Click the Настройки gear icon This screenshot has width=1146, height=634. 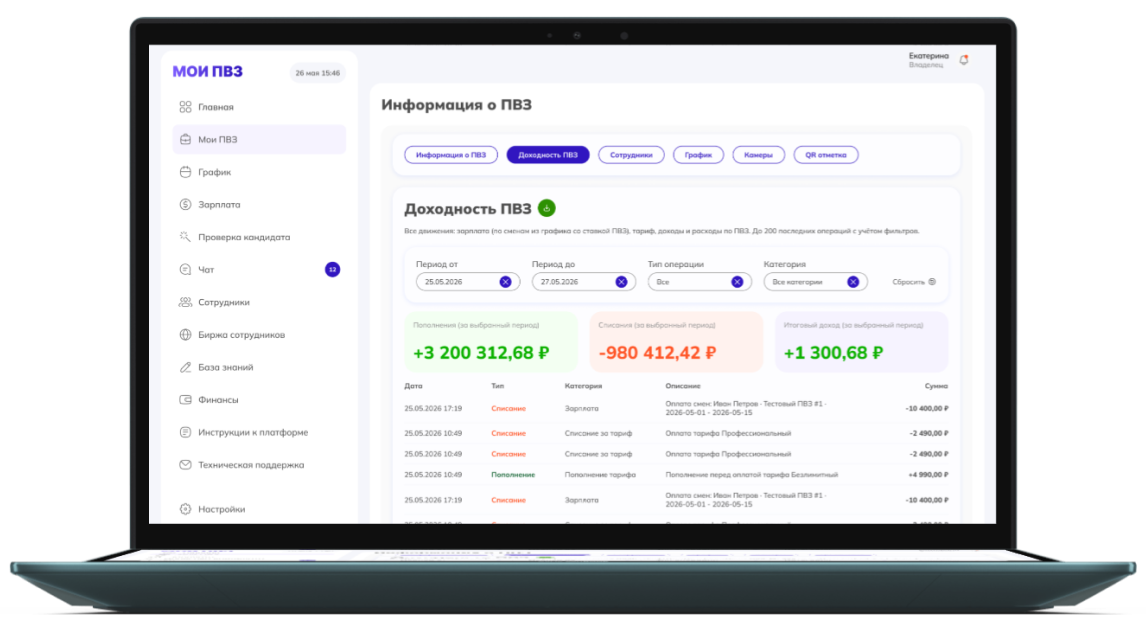[186, 509]
